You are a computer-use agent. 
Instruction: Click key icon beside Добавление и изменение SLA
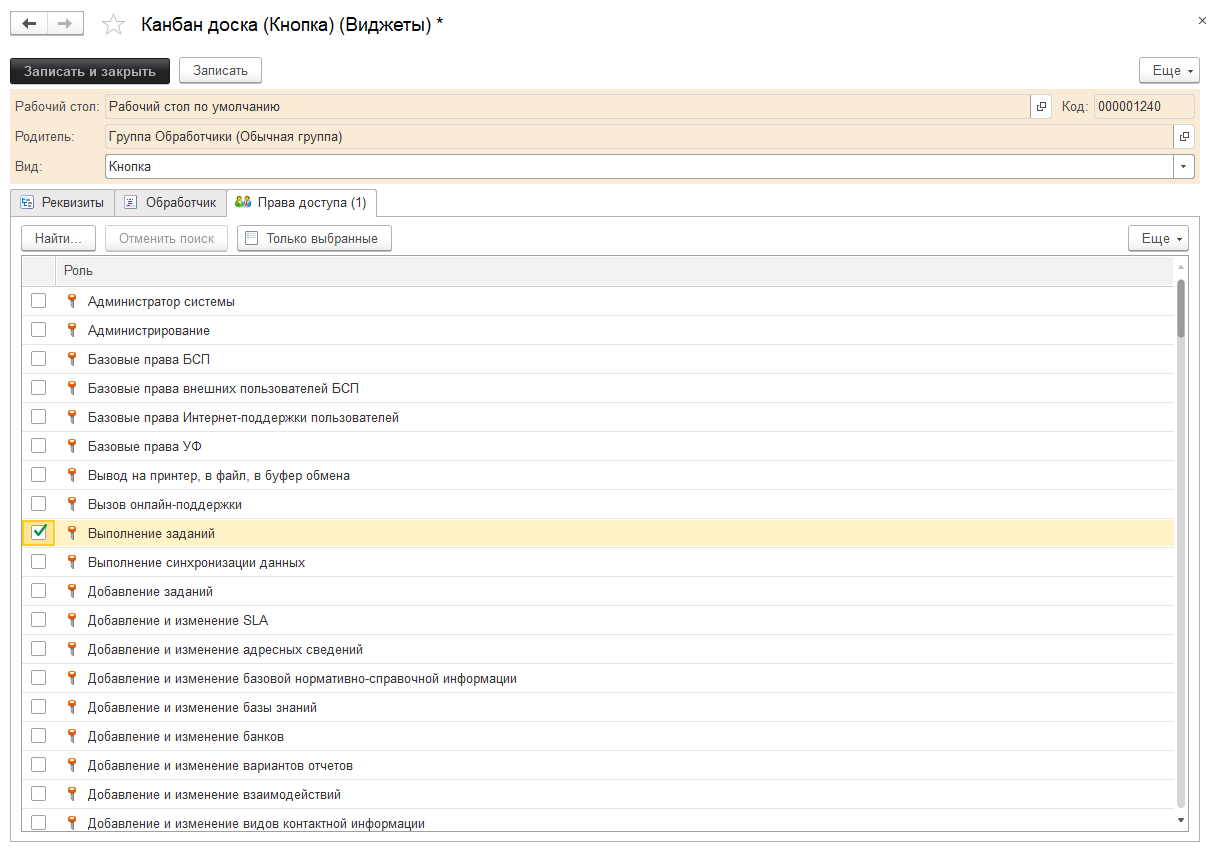click(72, 620)
